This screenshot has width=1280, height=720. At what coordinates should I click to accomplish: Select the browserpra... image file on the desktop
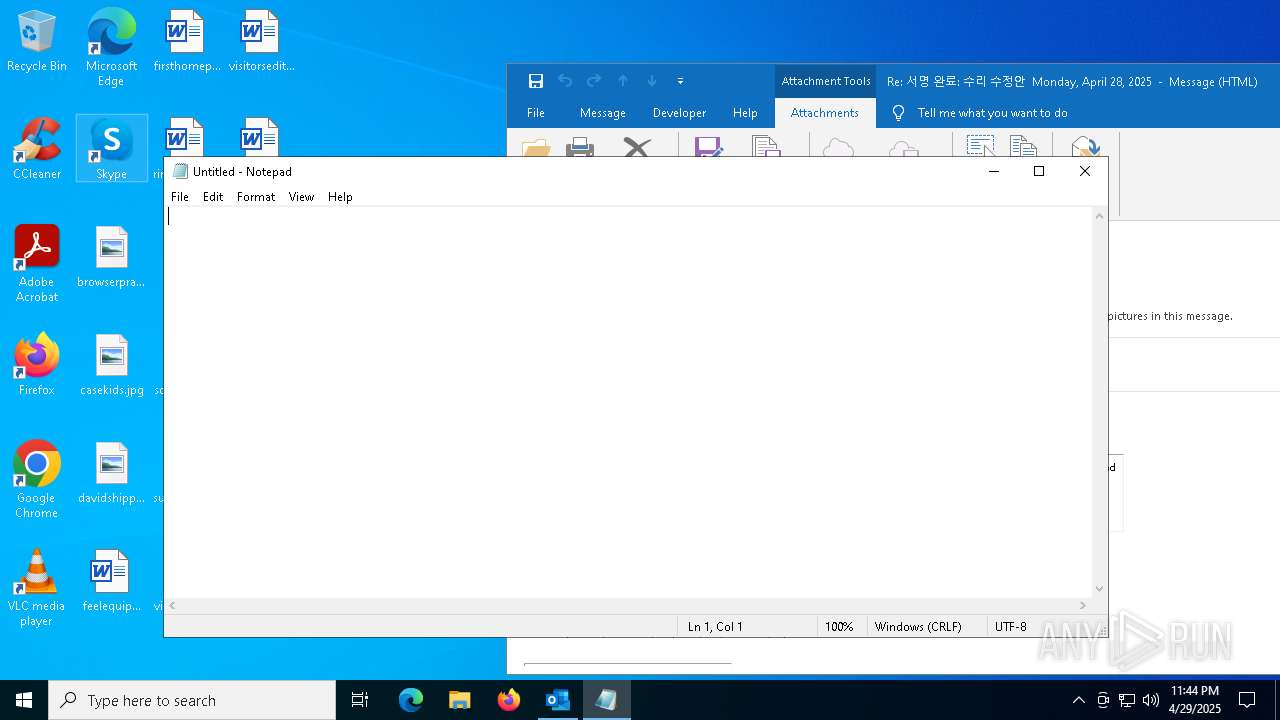(x=111, y=257)
